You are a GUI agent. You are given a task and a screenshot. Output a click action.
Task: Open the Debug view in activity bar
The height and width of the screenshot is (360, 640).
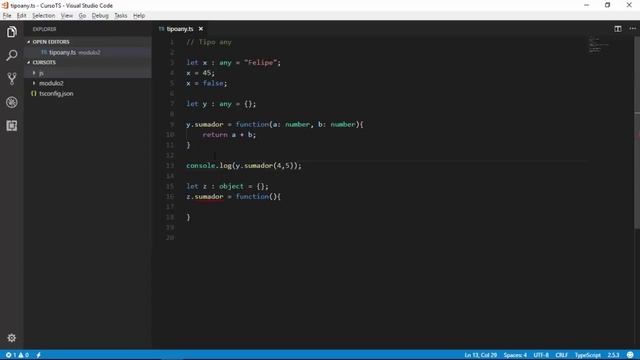coord(11,102)
